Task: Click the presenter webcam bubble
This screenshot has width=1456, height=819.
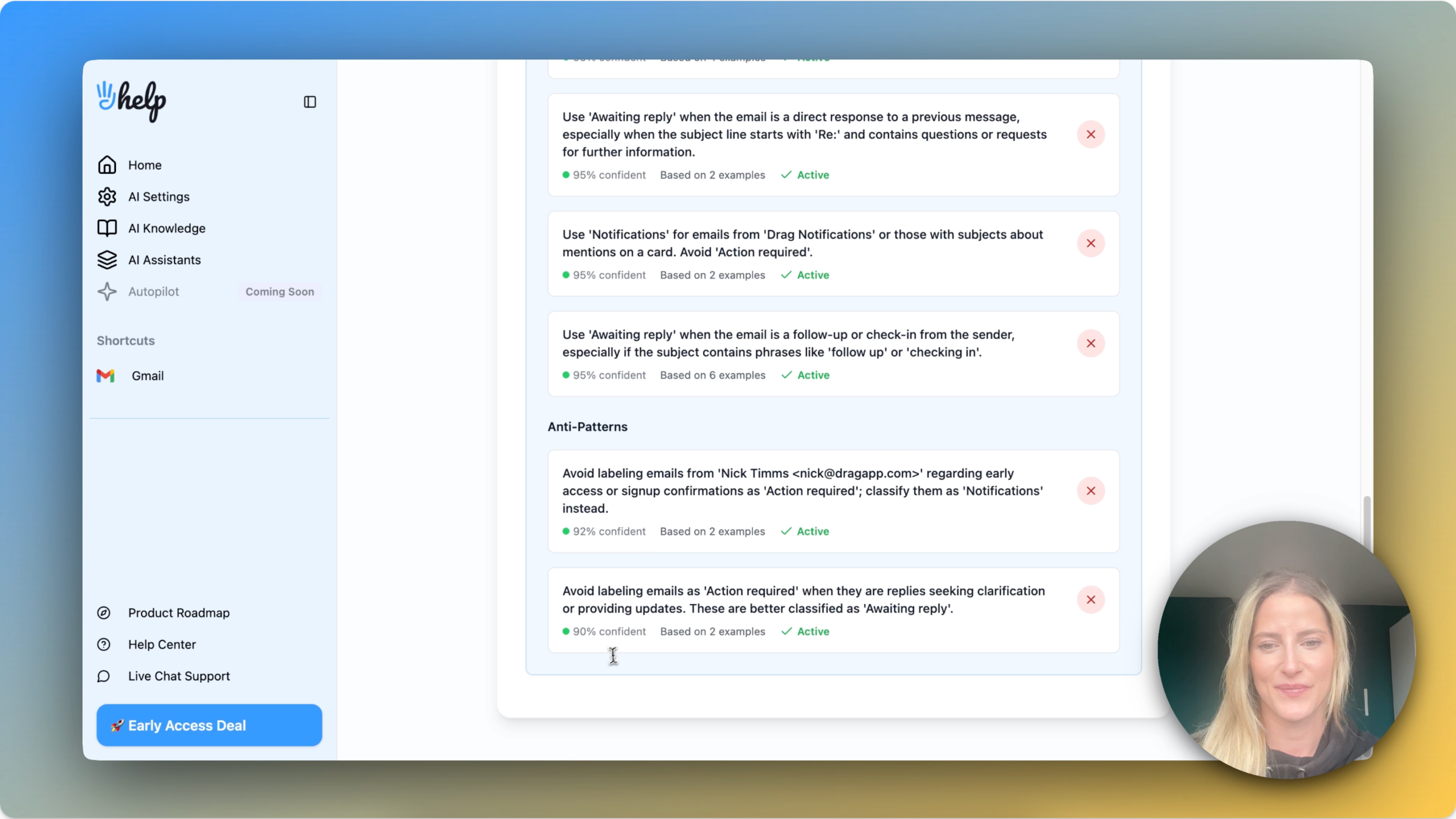Action: [x=1286, y=650]
